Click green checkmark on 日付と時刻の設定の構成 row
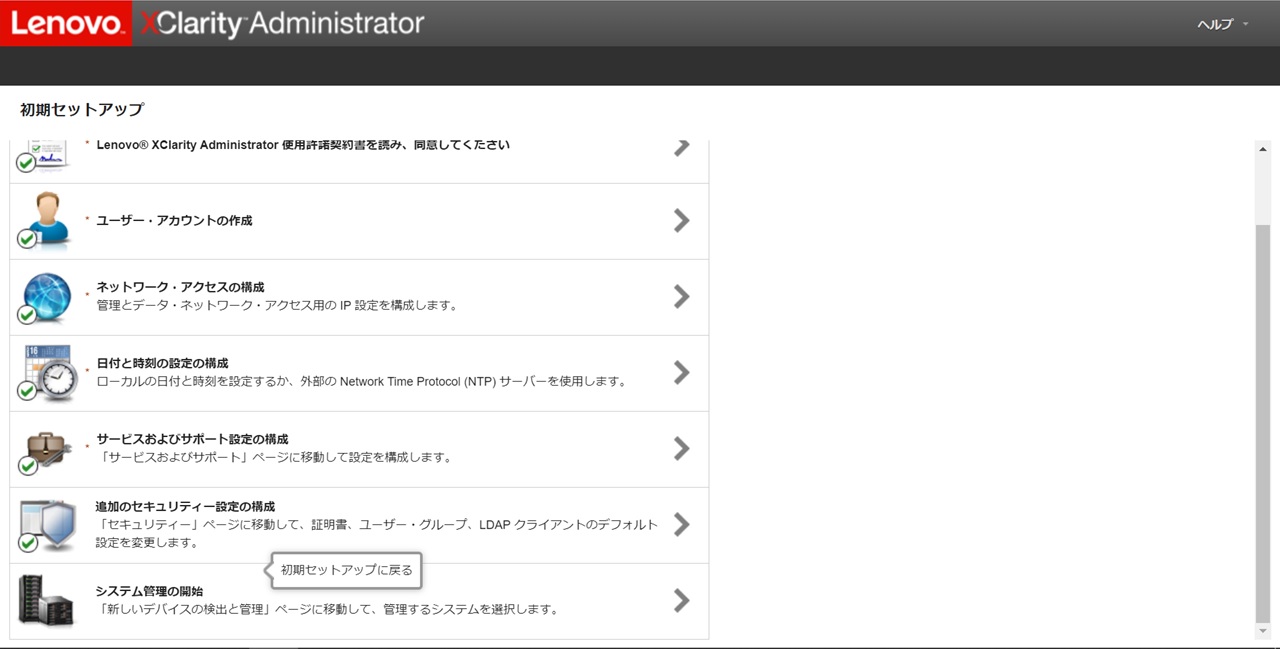1280x649 pixels. tap(27, 390)
